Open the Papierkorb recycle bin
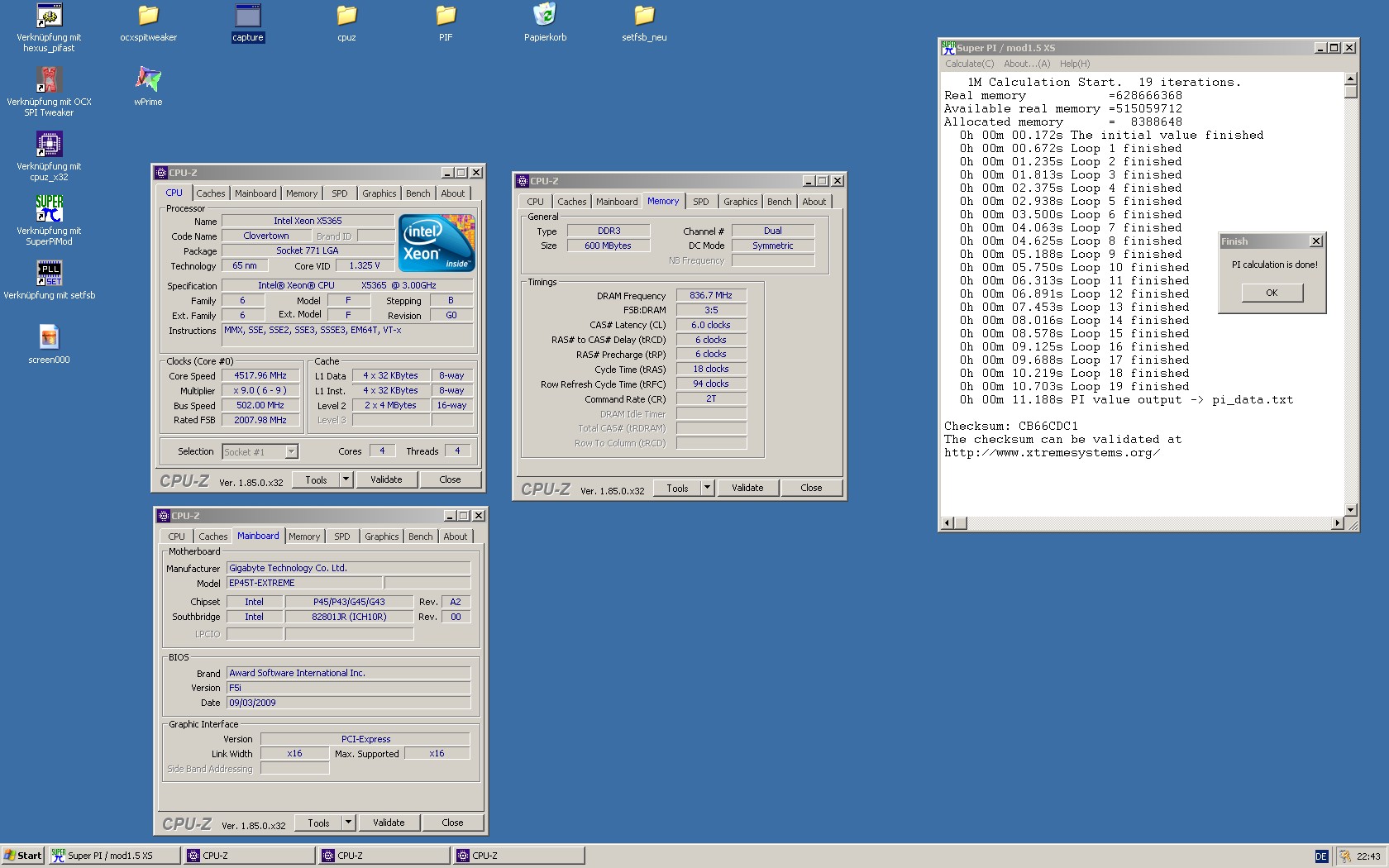Image resolution: width=1389 pixels, height=868 pixels. [545, 16]
